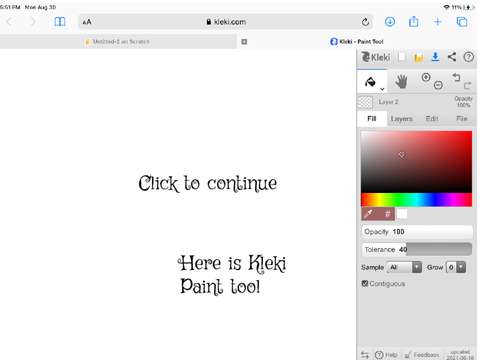This screenshot has height=360, width=480.
Task: Click the Layer 2 thumbnail preview
Action: [x=366, y=102]
